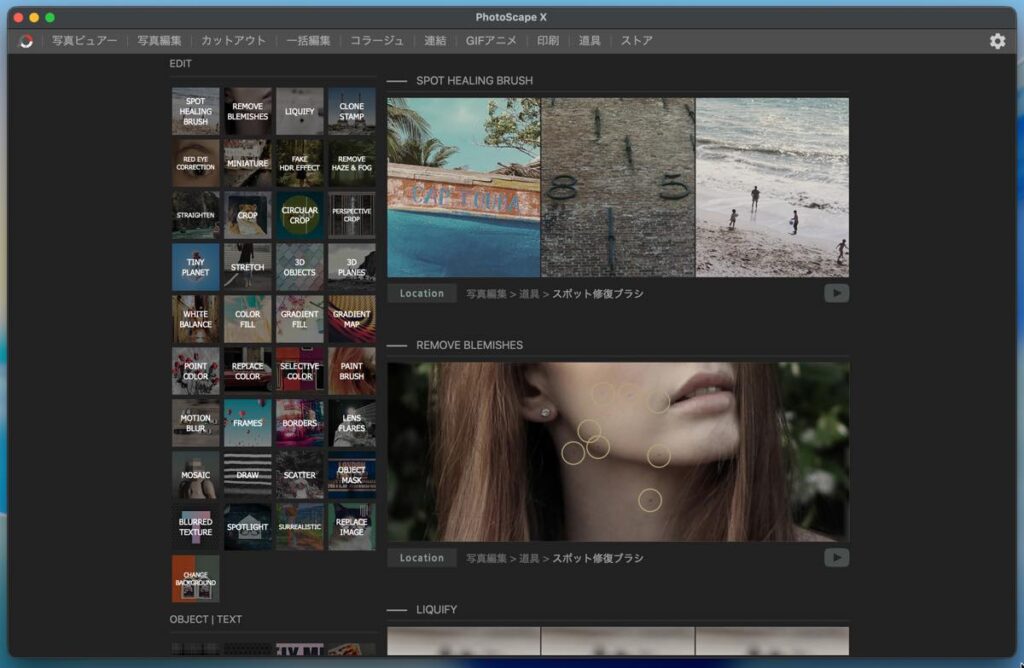Click Location button under Remove Blemishes

coord(421,558)
